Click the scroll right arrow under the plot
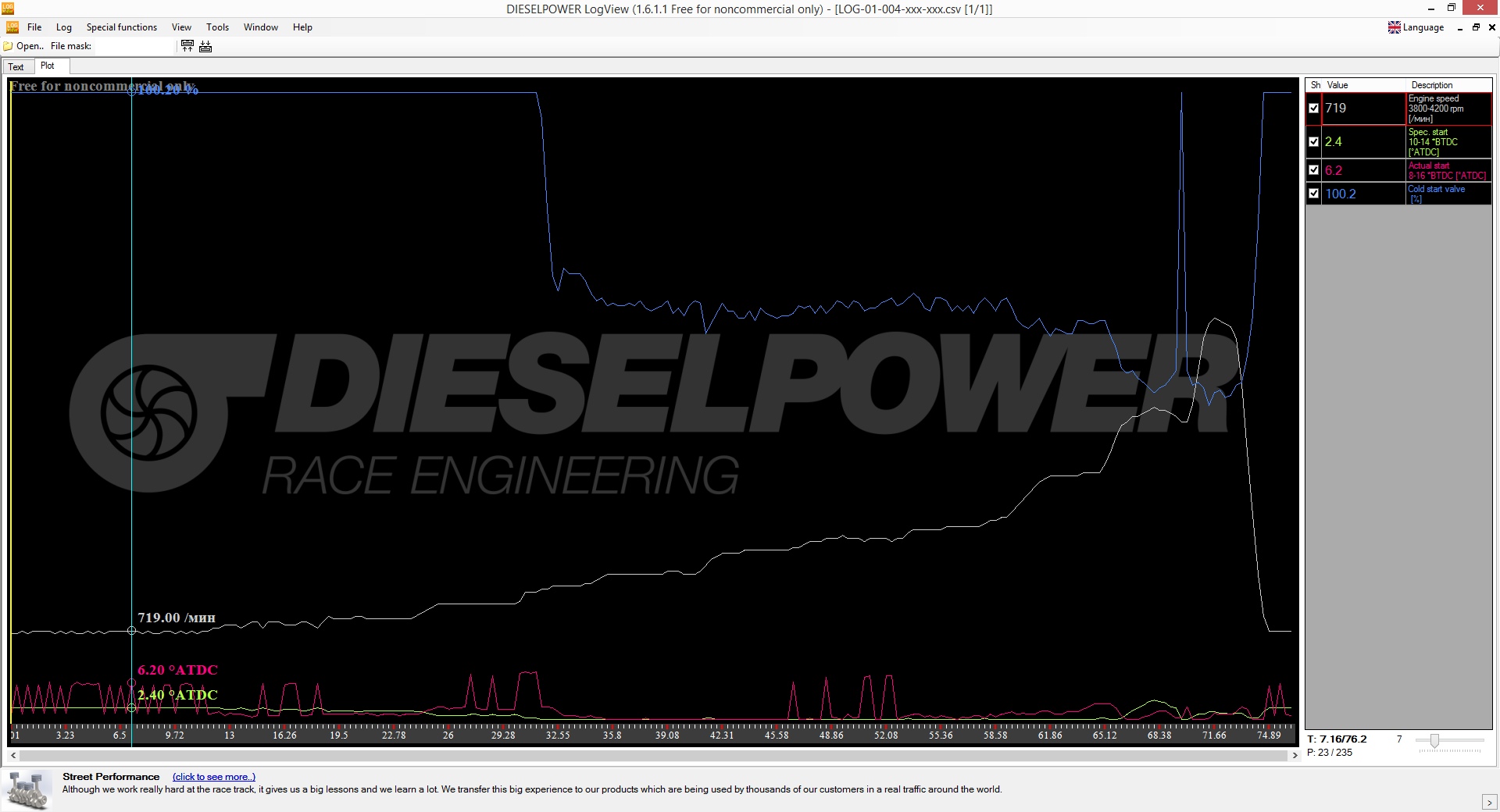 tap(1295, 756)
